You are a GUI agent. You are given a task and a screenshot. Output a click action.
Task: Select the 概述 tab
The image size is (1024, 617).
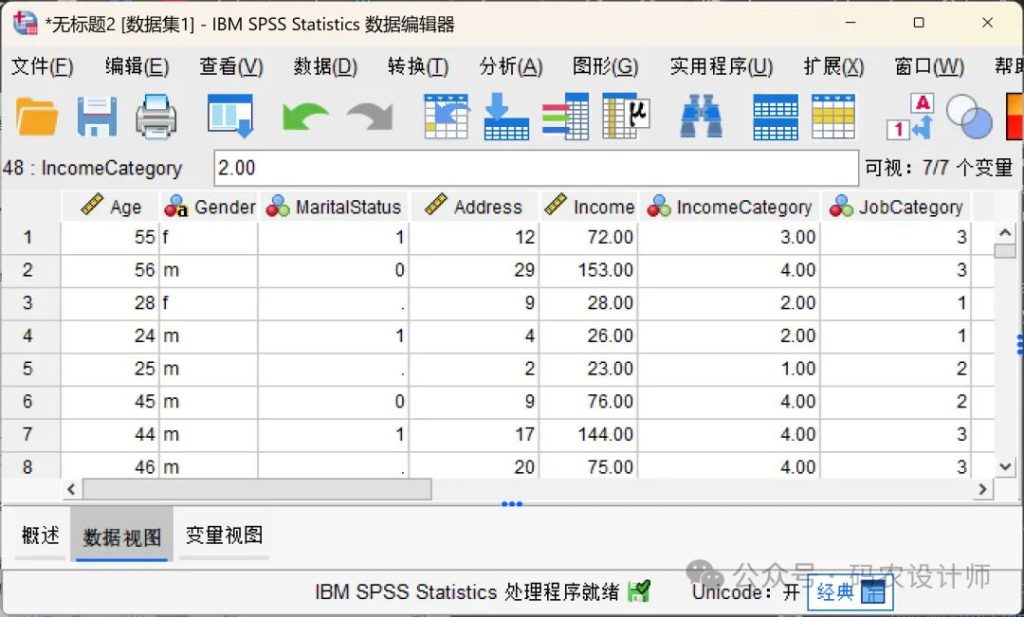point(41,535)
